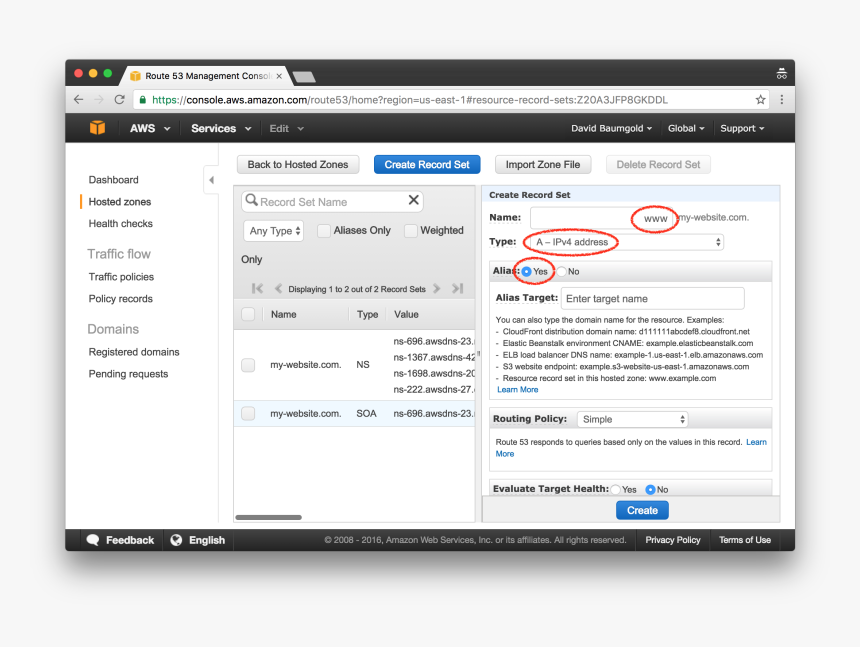
Task: Click Import Zone File button
Action: tap(543, 164)
